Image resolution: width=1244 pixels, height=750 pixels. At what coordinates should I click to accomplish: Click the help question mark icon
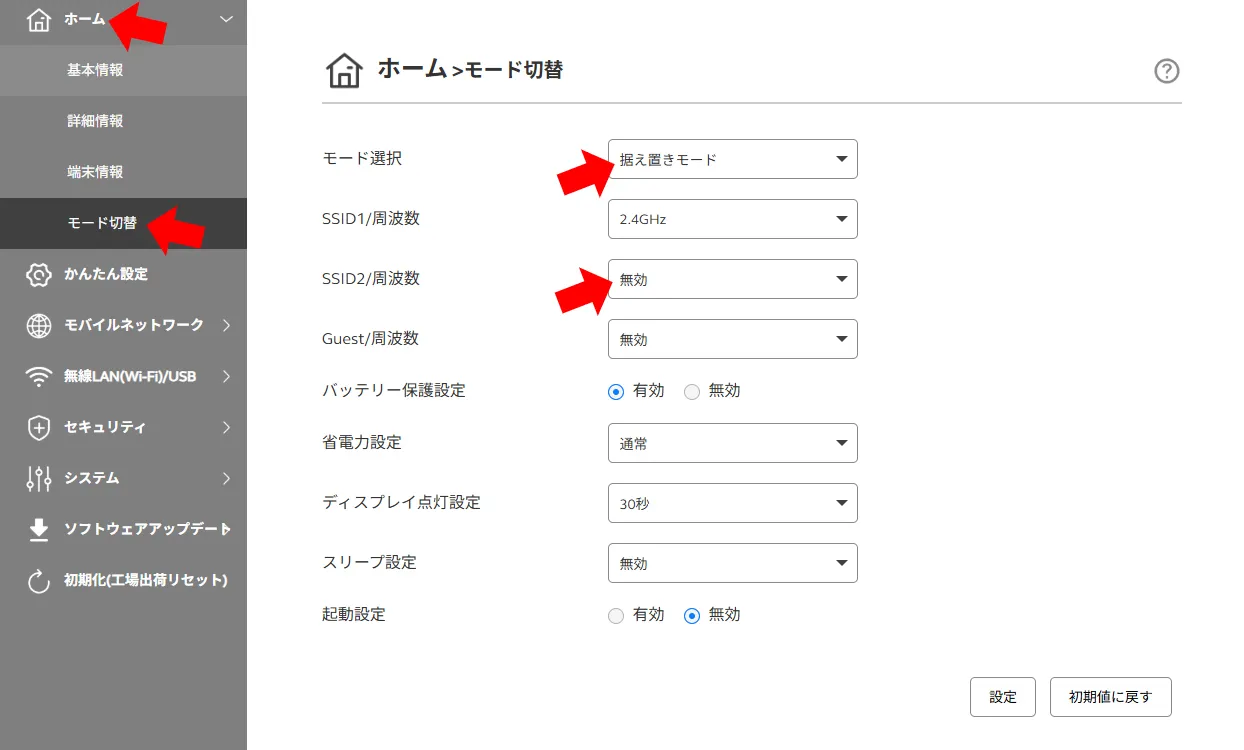point(1166,71)
